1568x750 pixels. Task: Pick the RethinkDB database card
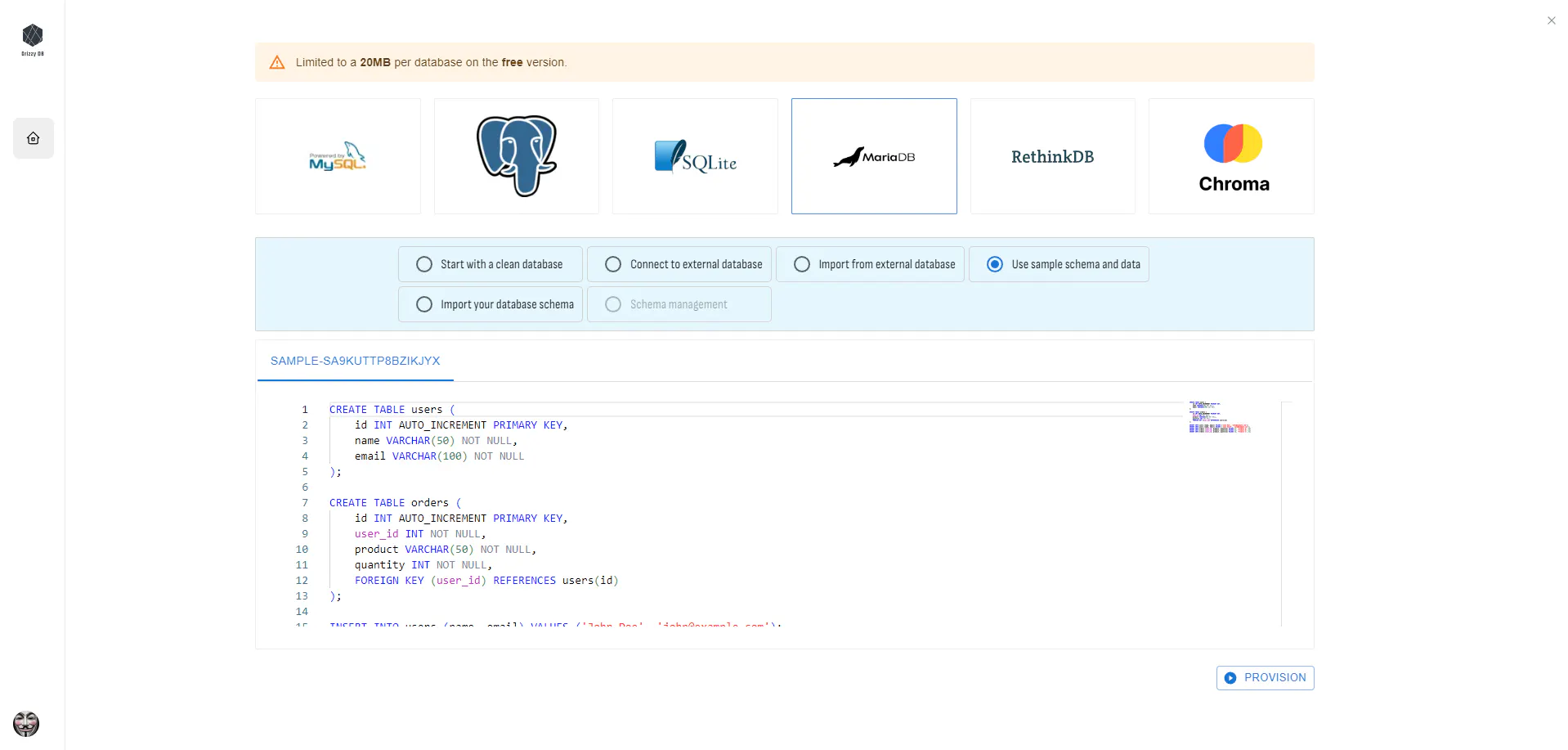point(1053,156)
